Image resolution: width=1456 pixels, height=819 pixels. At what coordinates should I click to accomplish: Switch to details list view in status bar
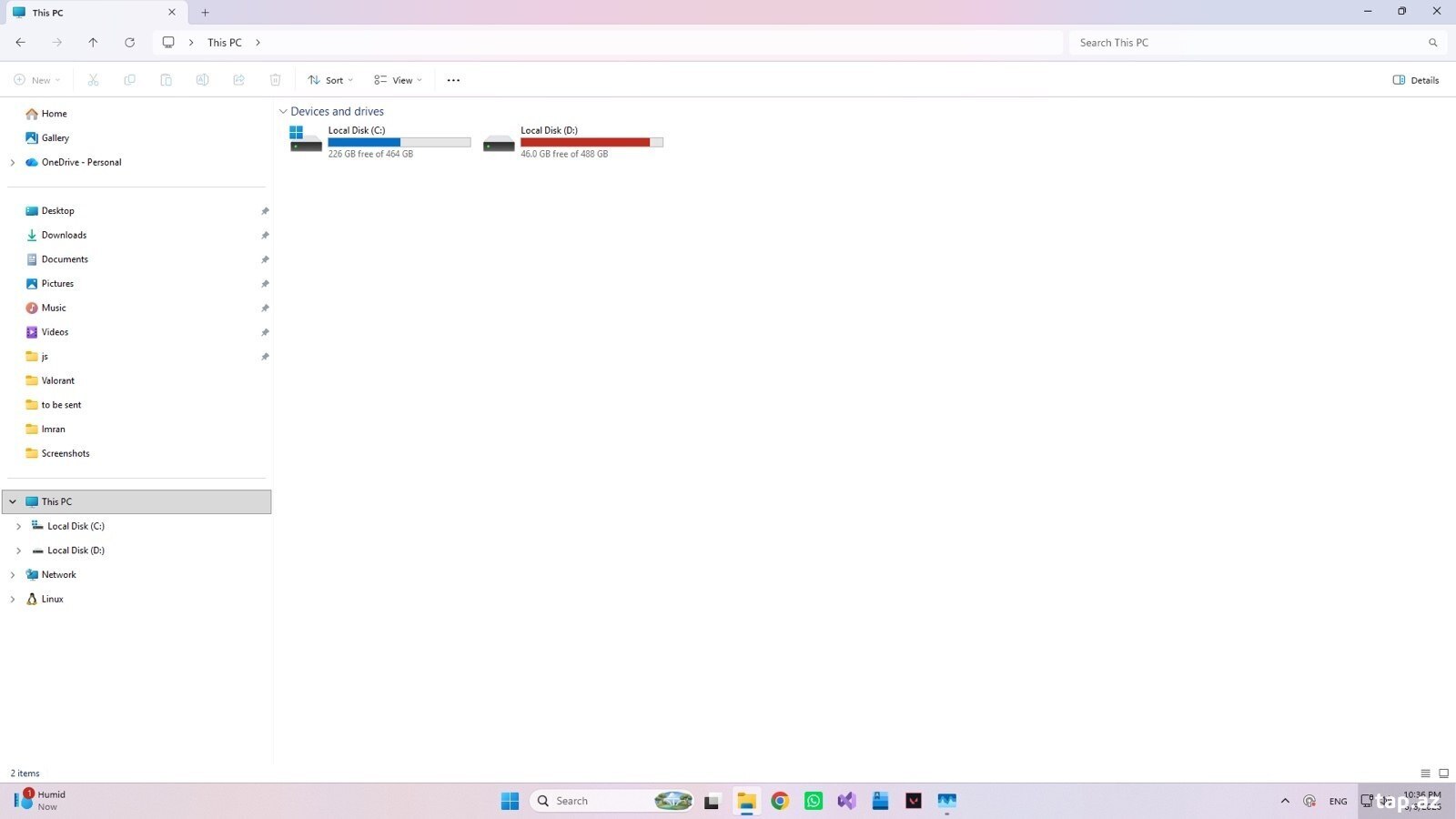(x=1425, y=773)
